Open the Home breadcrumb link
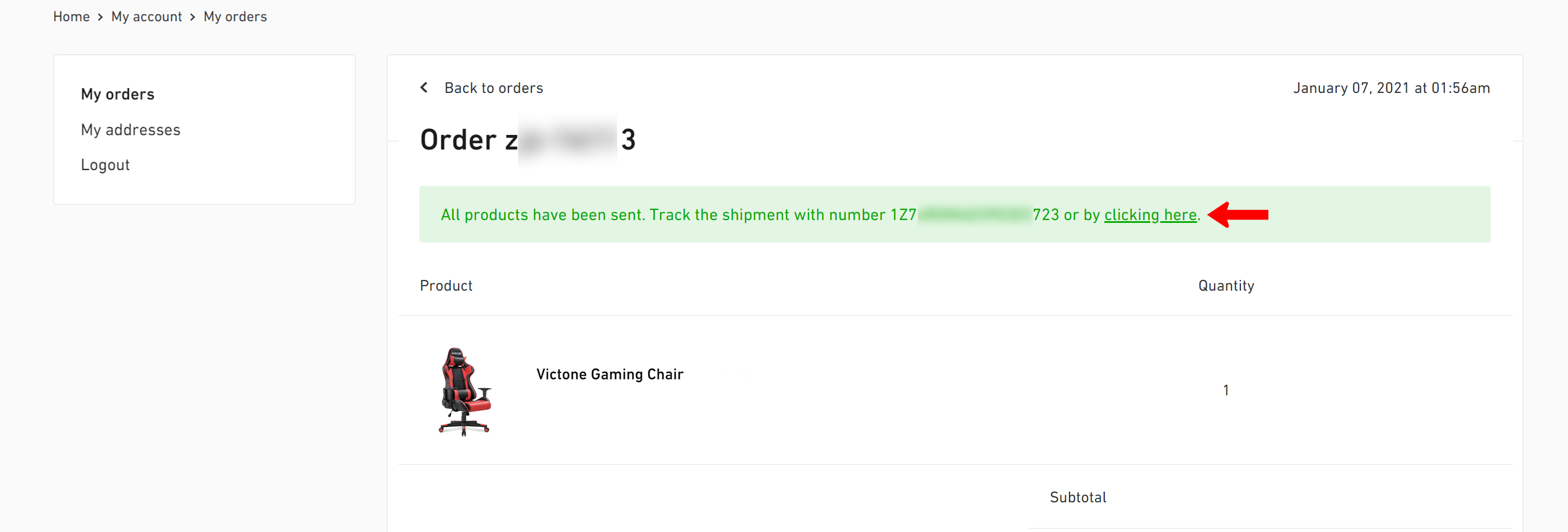The width and height of the screenshot is (1568, 532). 71,17
